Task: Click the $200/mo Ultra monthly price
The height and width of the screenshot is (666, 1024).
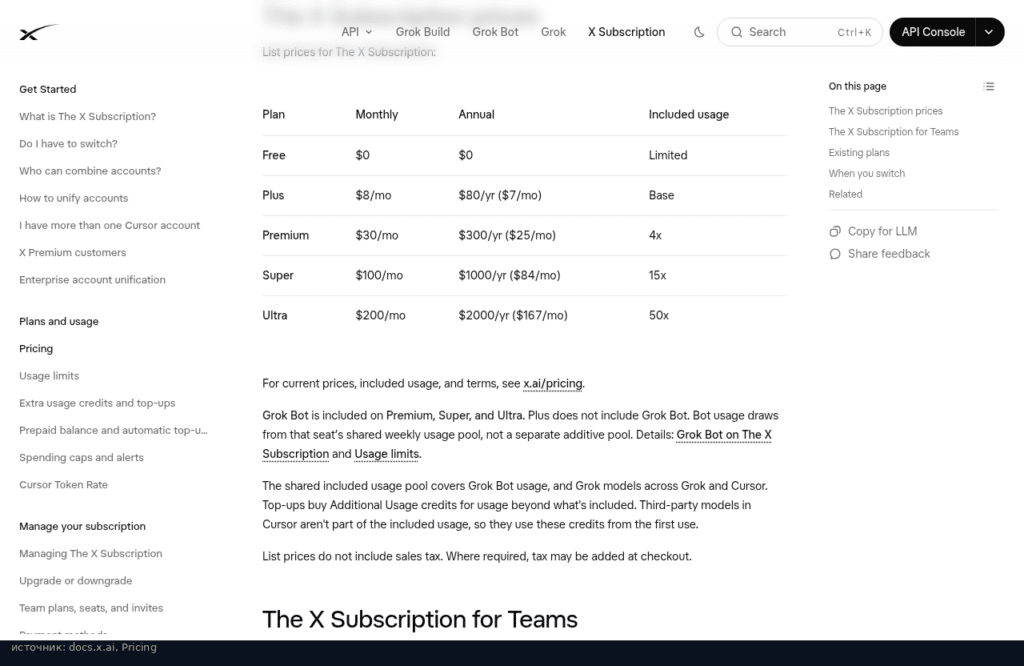Action: tap(380, 315)
